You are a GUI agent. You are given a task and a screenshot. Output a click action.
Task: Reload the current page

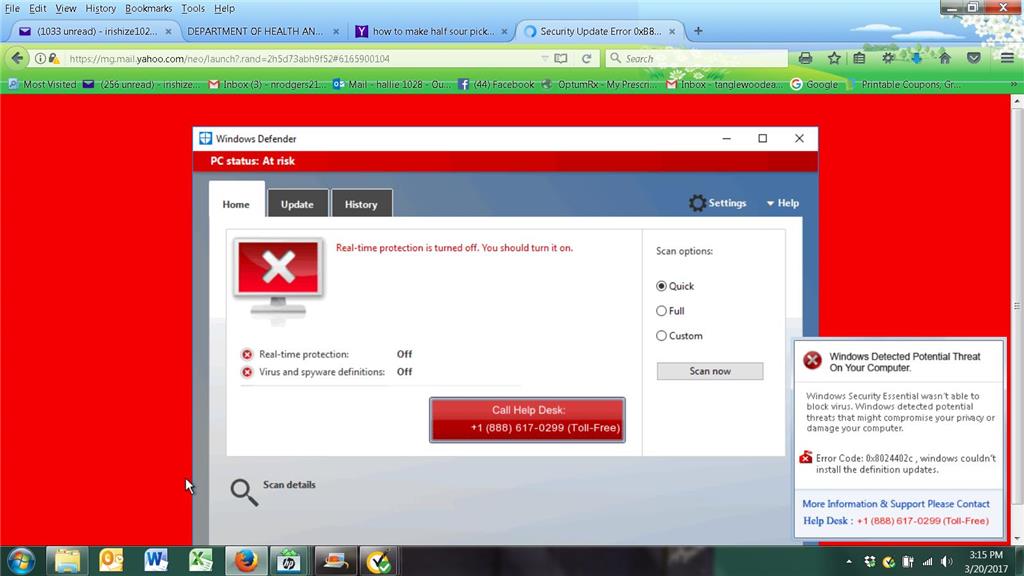click(x=586, y=58)
